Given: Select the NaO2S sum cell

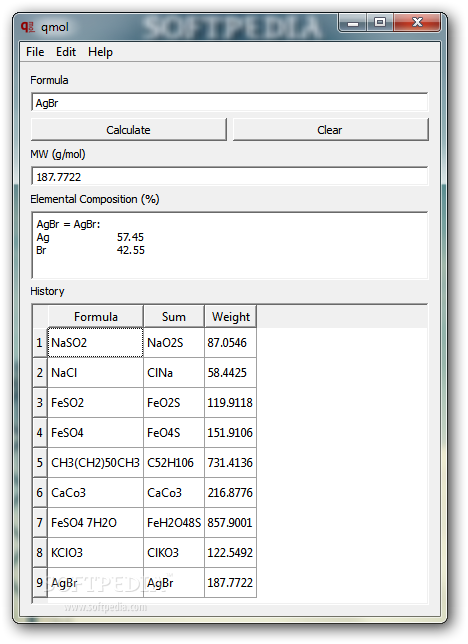Looking at the screenshot, I should coord(174,343).
